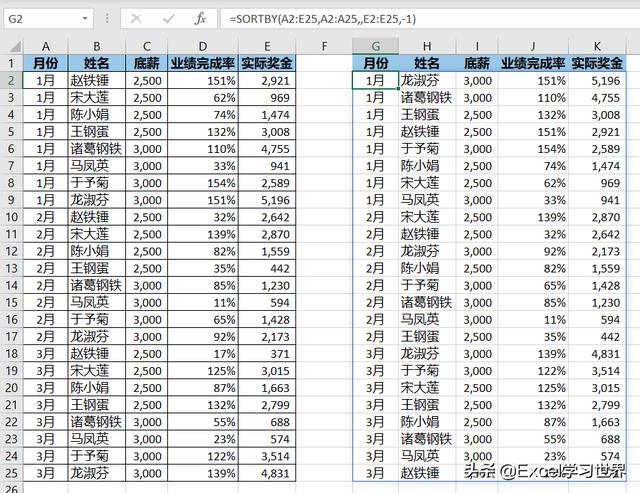The height and width of the screenshot is (493, 640).
Task: Select column J header
Action: click(533, 47)
